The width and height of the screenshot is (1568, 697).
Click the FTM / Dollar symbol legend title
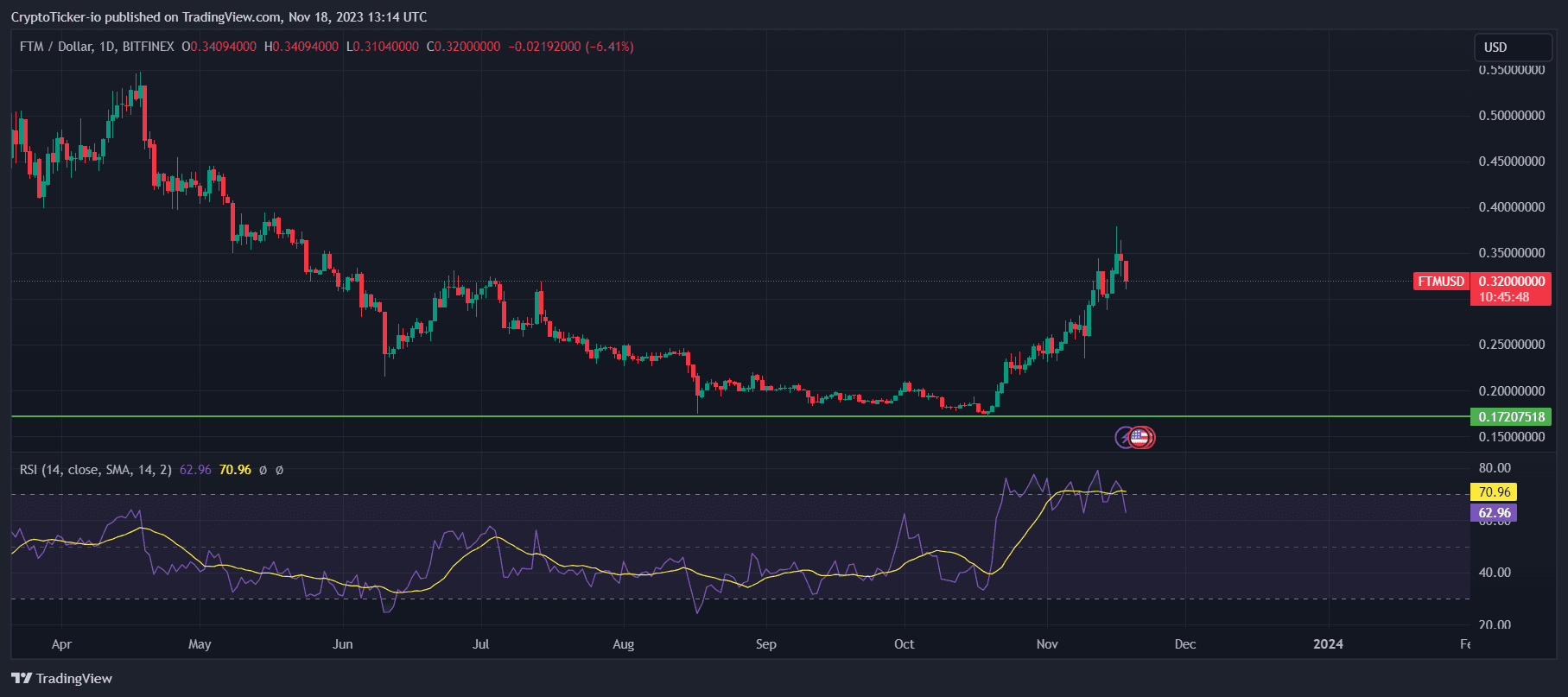96,47
